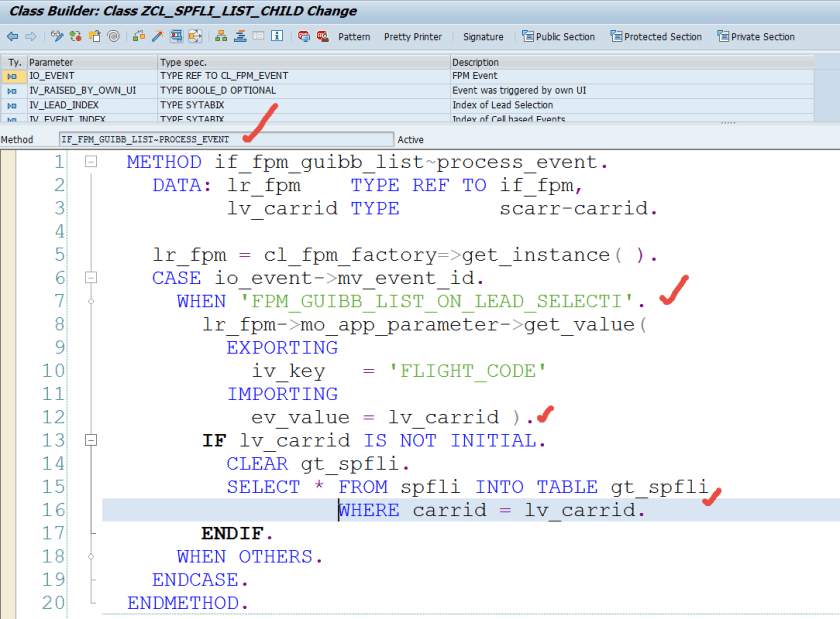This screenshot has width=840, height=619.
Task: Place cursor on 'WHERE carrid = lv_carrid.'
Action: pyautogui.click(x=492, y=510)
